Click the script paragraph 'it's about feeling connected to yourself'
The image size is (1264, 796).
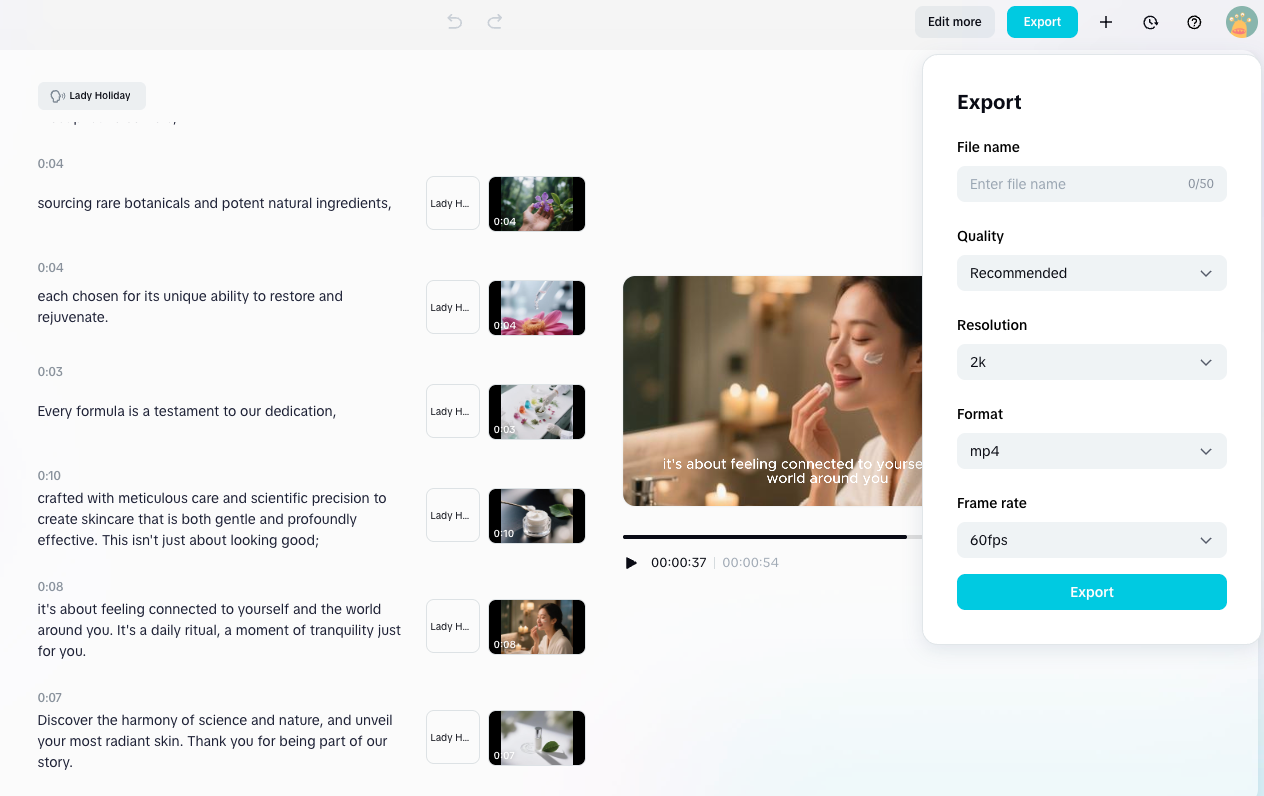click(x=219, y=630)
